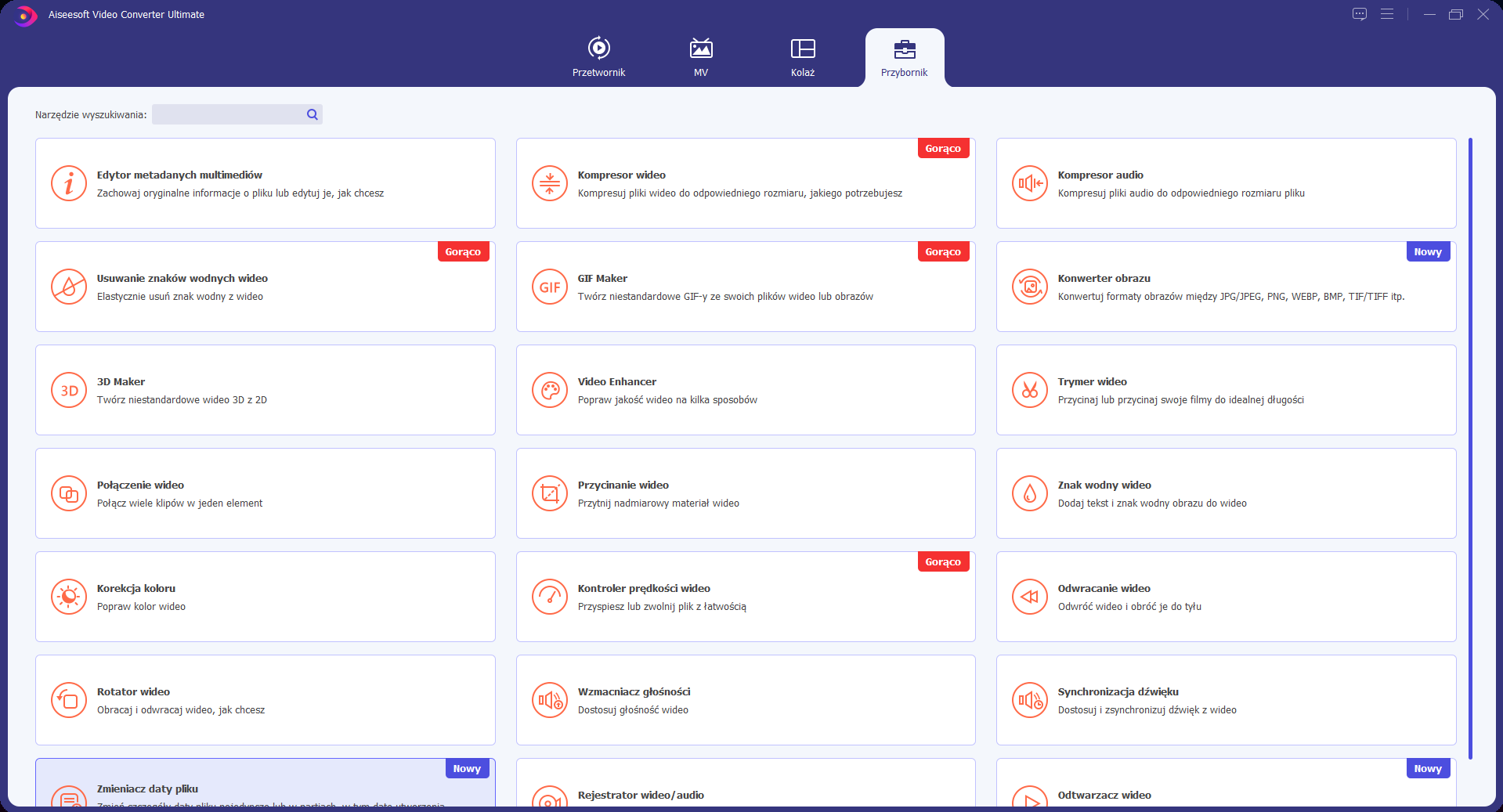Click the 3D Maker icon
This screenshot has height=812, width=1503.
(x=69, y=390)
